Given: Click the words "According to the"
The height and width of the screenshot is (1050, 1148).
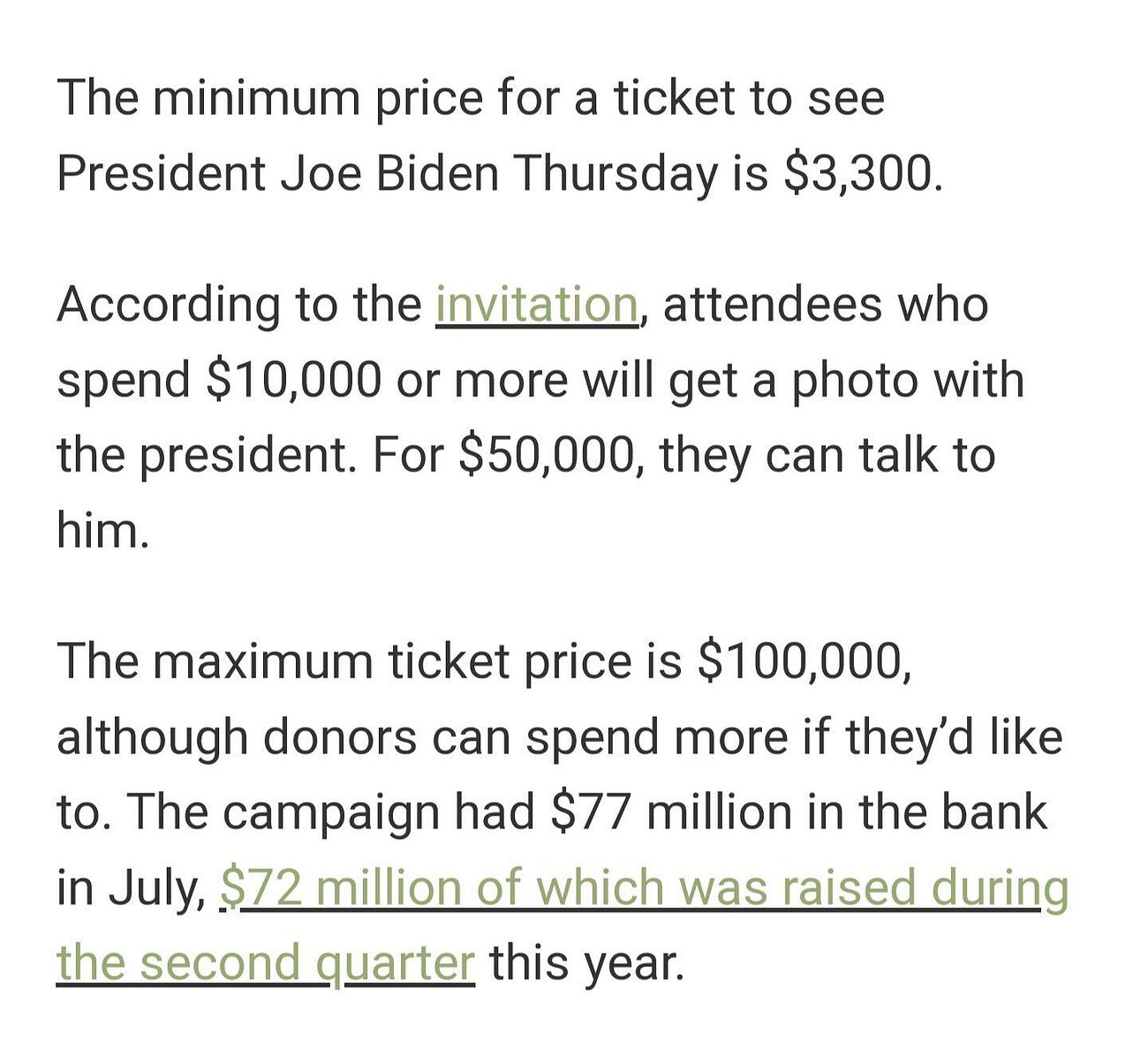Looking at the screenshot, I should [x=239, y=305].
